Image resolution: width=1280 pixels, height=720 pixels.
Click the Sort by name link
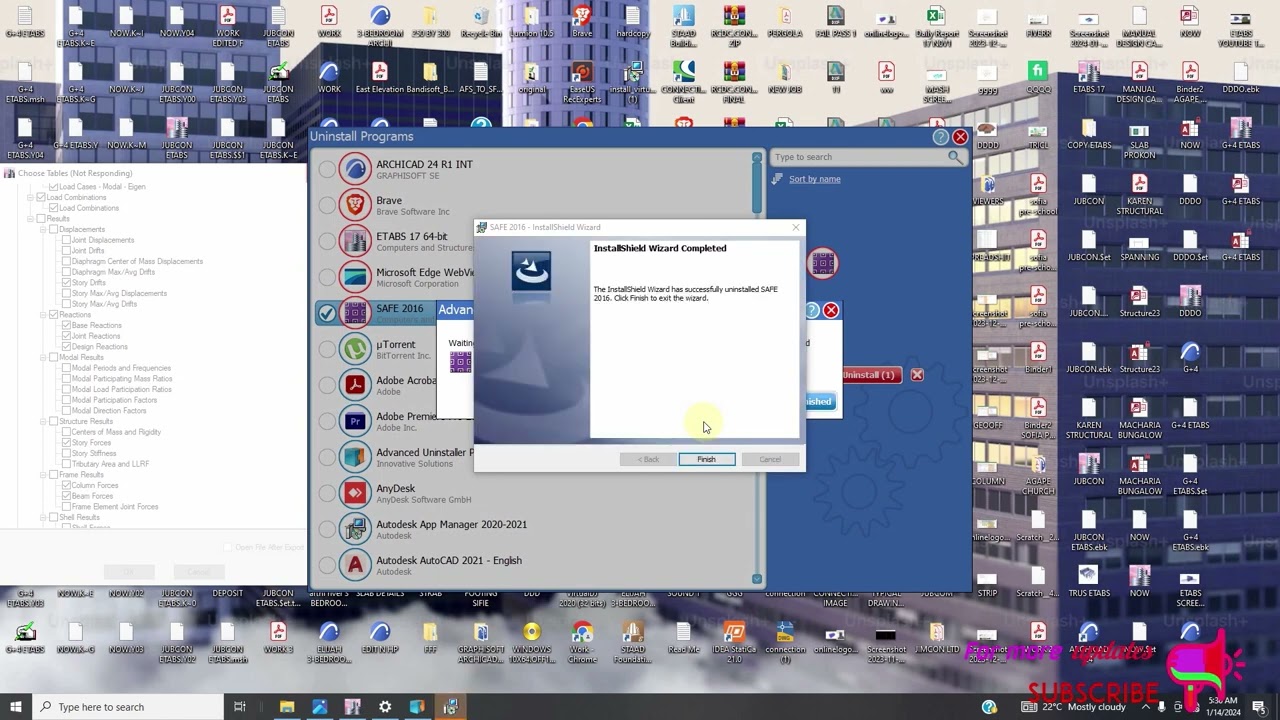(x=814, y=179)
